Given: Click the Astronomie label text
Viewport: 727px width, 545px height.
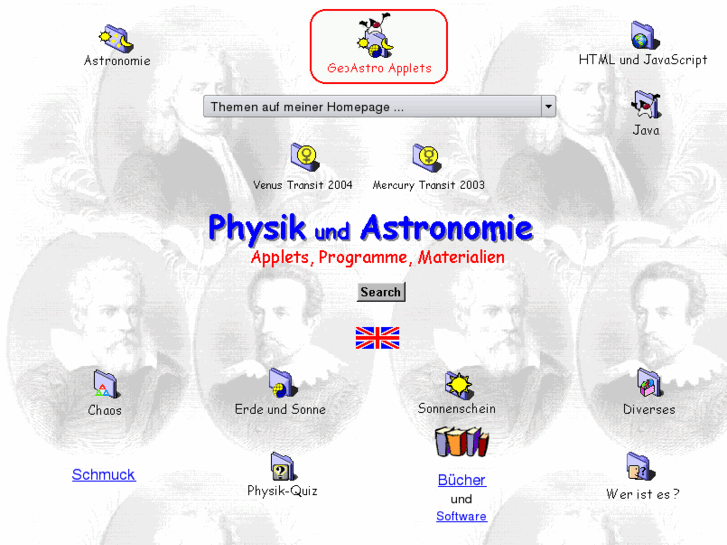Looking at the screenshot, I should click(x=117, y=61).
